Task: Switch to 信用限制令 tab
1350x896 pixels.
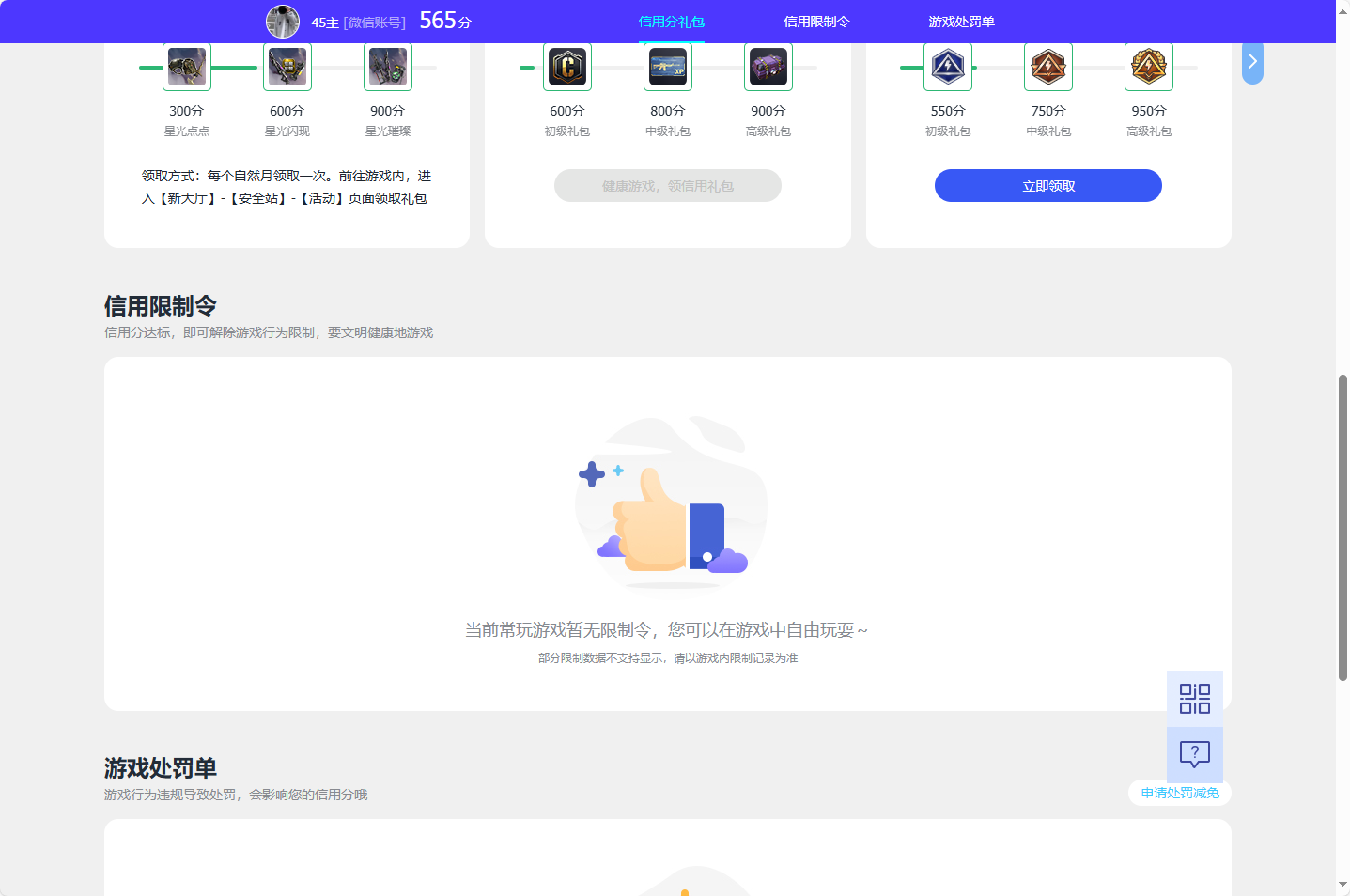Action: point(816,22)
